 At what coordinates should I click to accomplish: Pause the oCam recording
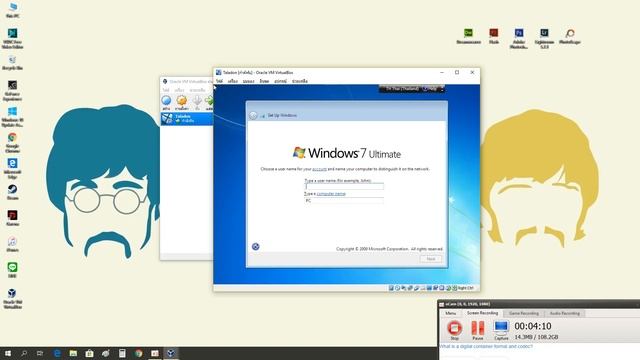point(478,330)
